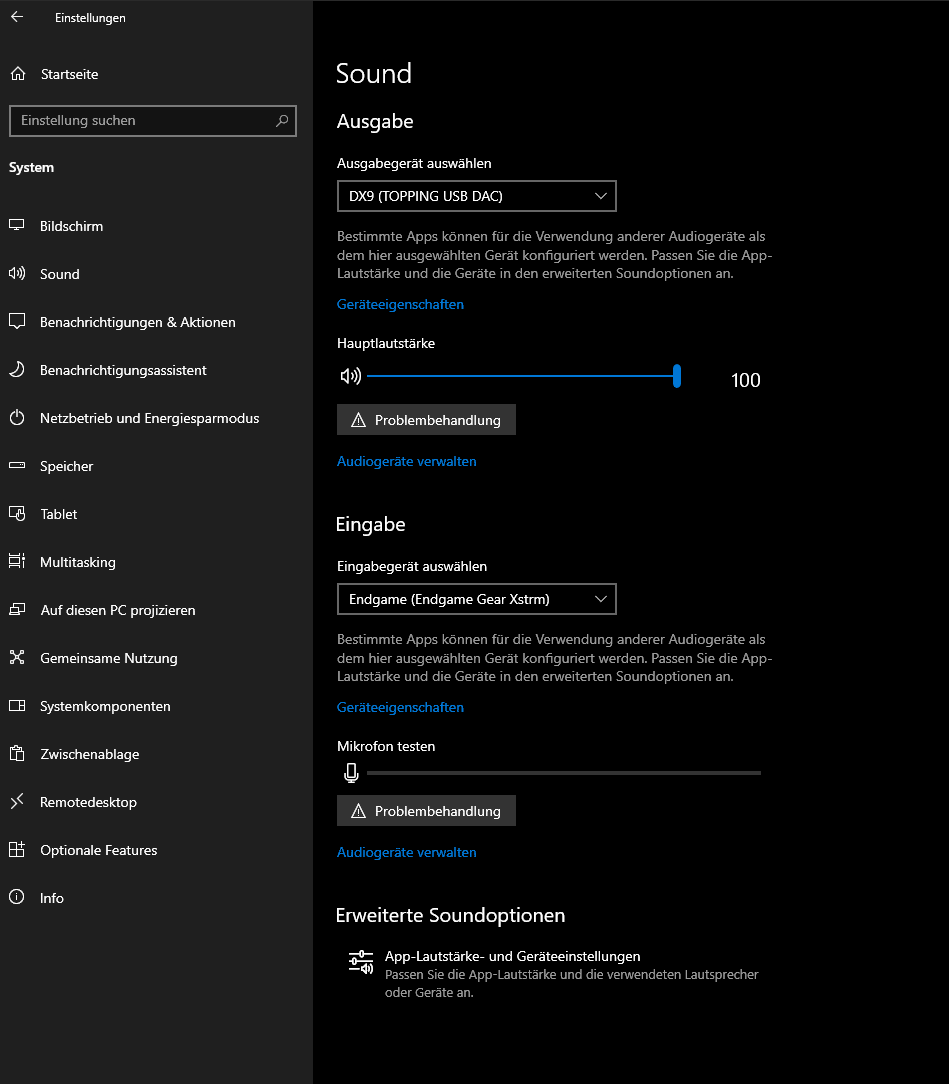Click the App-Lautstärke mixer icon
Screen dimensions: 949x1084
[x=360, y=962]
